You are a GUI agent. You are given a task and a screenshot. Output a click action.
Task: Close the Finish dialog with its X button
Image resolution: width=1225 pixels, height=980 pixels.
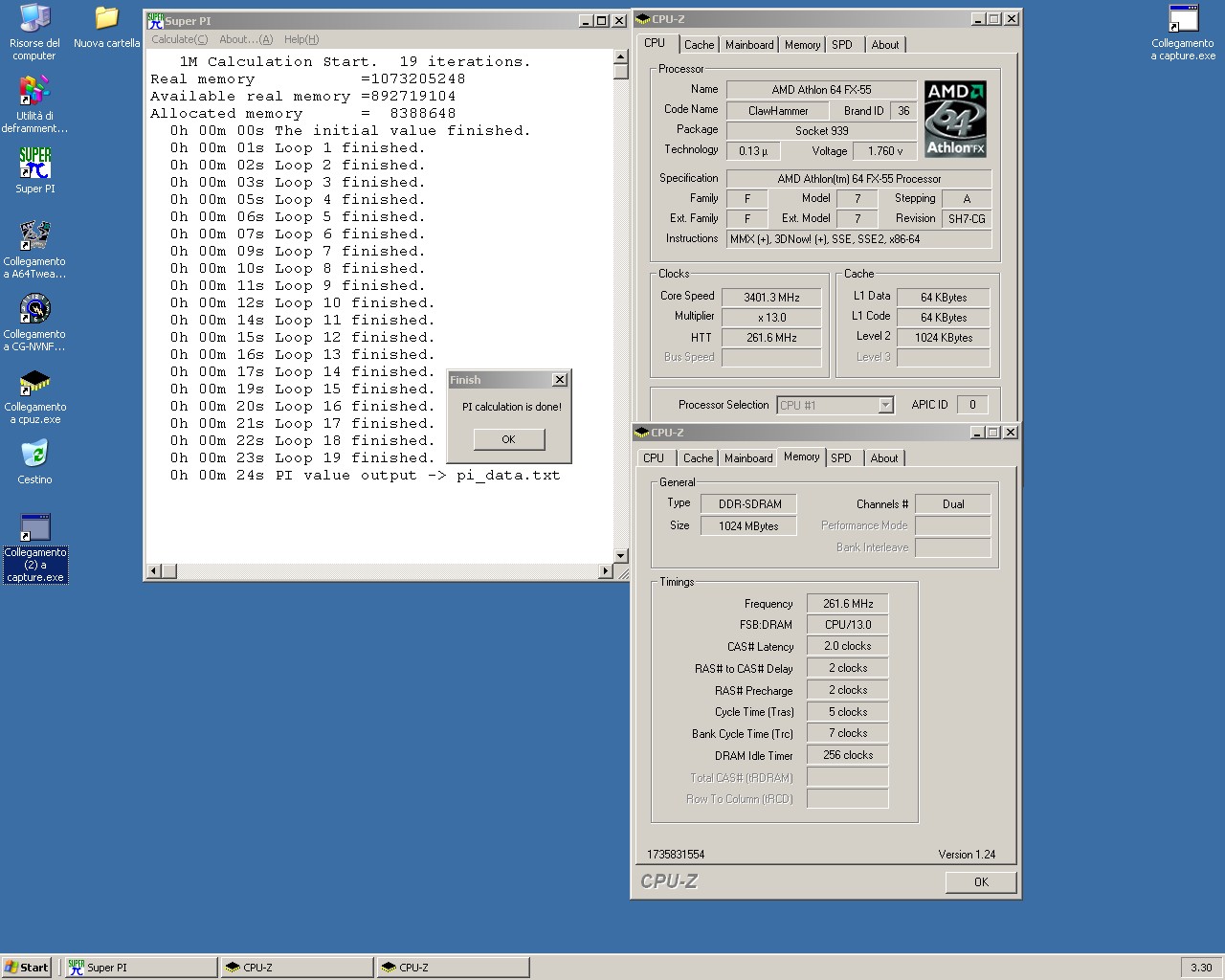coord(560,380)
